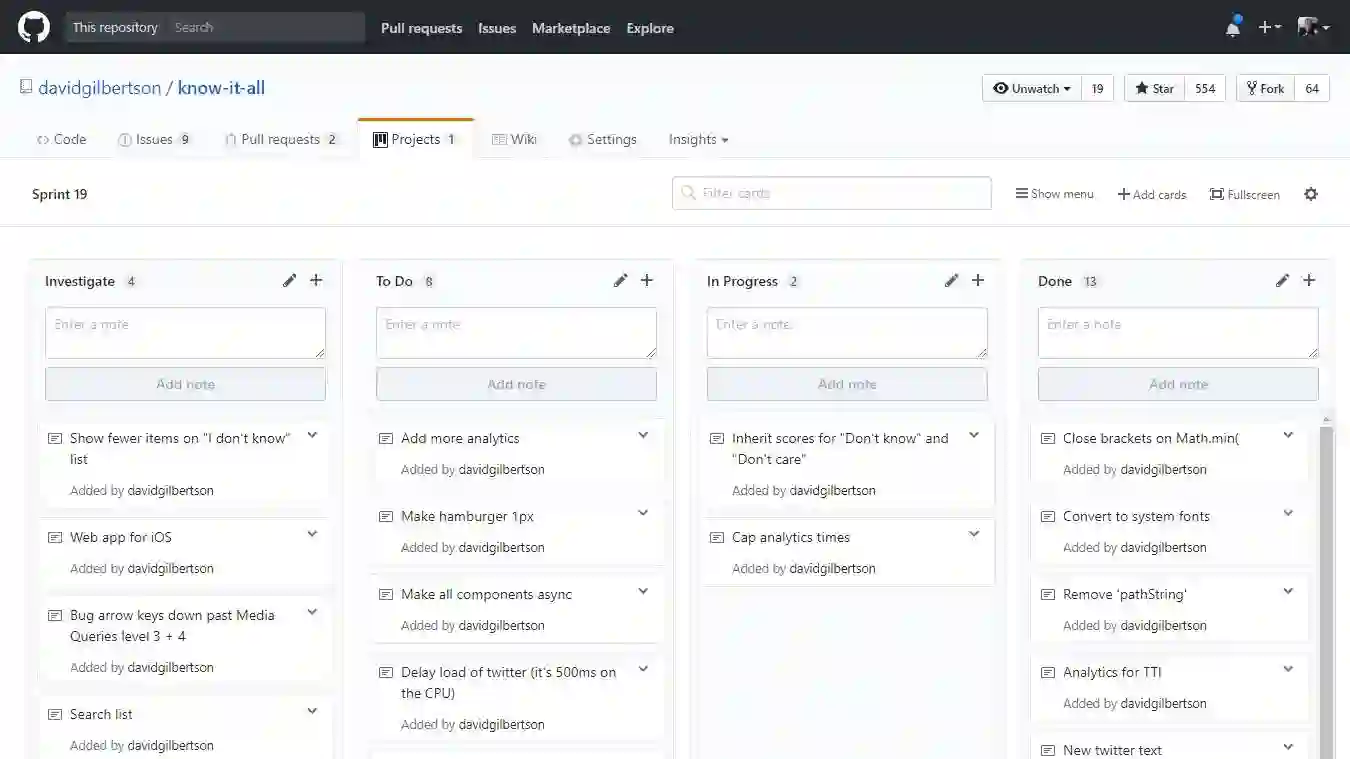The image size is (1350, 759).
Task: Open card menu for 'Add more analytics'
Action: coord(643,435)
